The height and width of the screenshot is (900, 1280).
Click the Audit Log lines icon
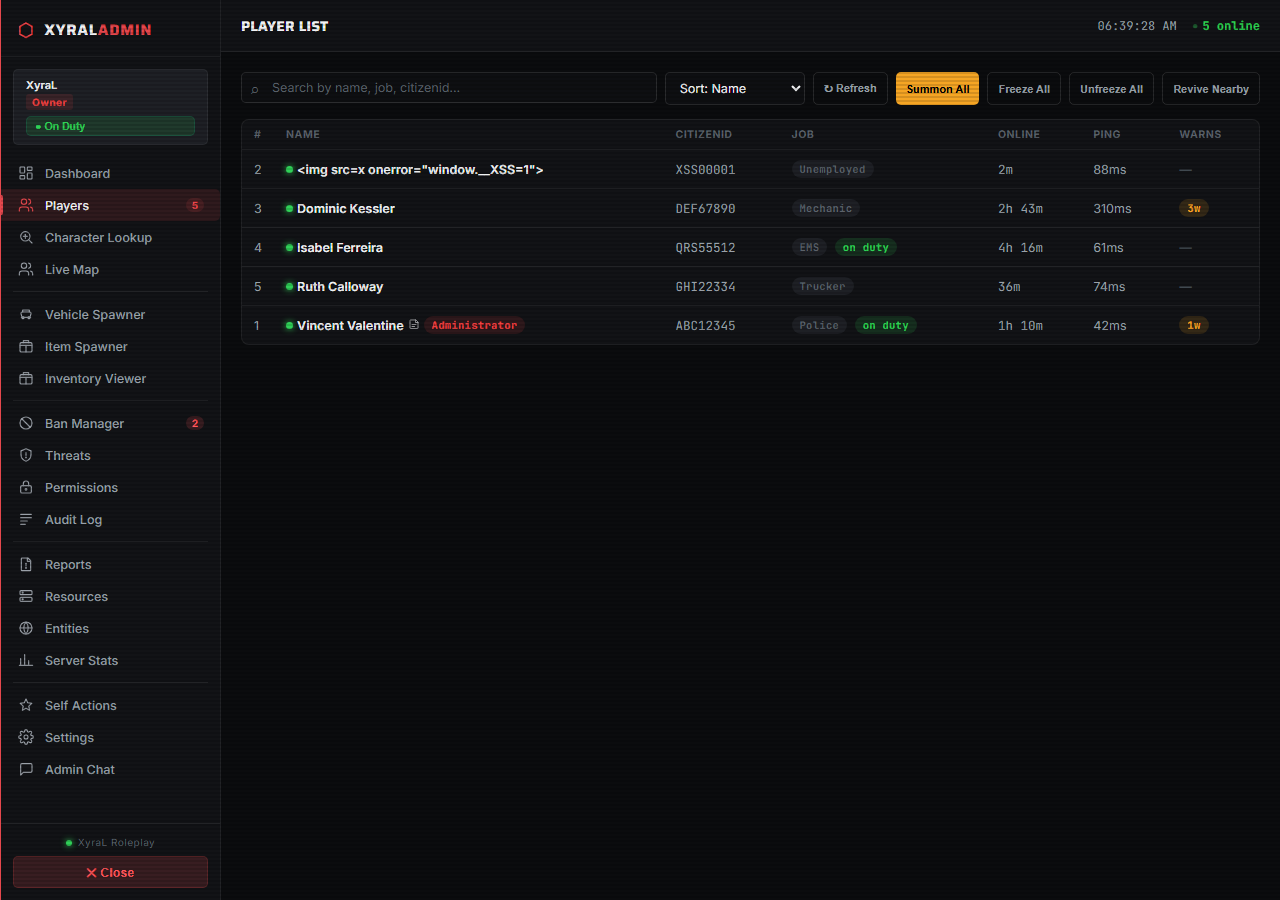26,519
